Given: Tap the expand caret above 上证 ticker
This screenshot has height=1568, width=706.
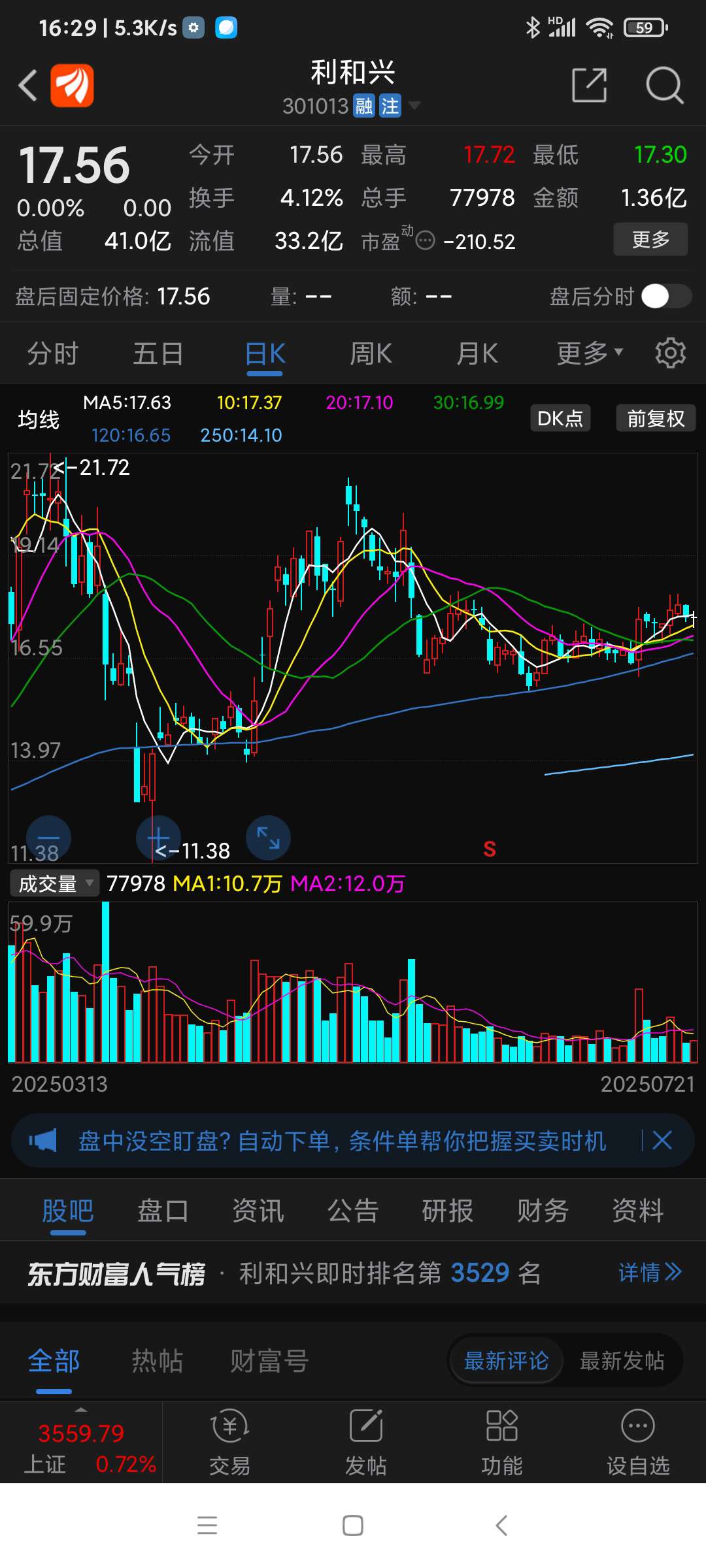Looking at the screenshot, I should [81, 1409].
